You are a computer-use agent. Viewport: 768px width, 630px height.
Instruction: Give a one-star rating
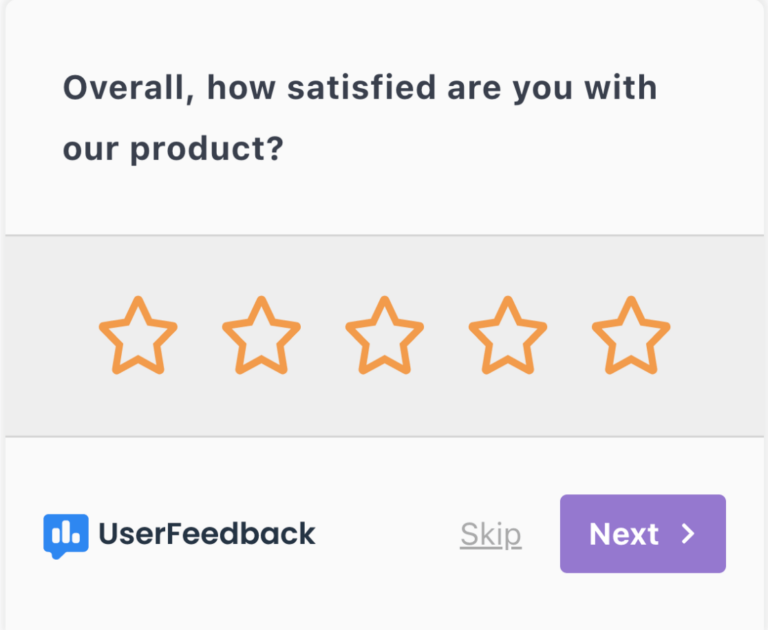138,336
